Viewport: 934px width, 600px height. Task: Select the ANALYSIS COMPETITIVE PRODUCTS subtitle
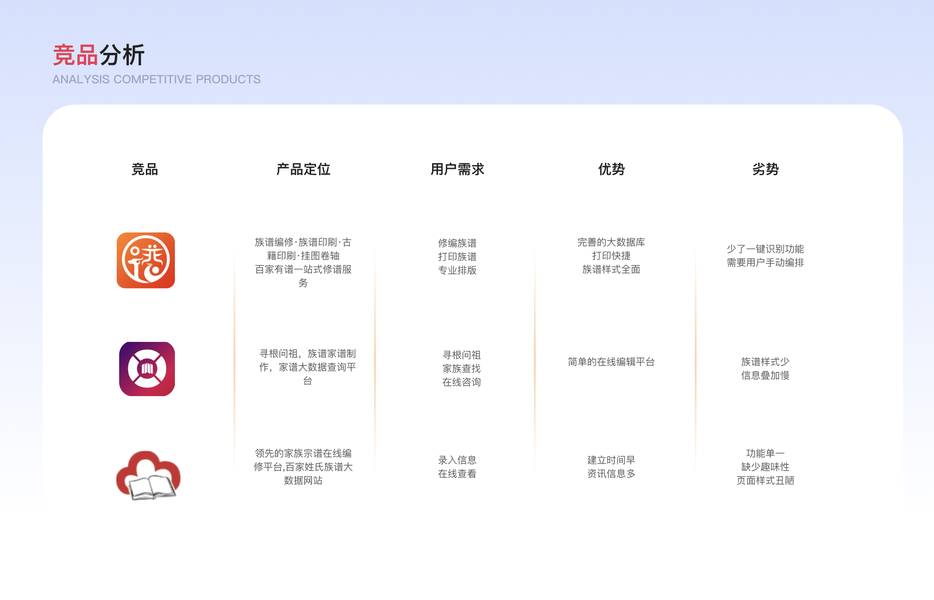click(157, 79)
